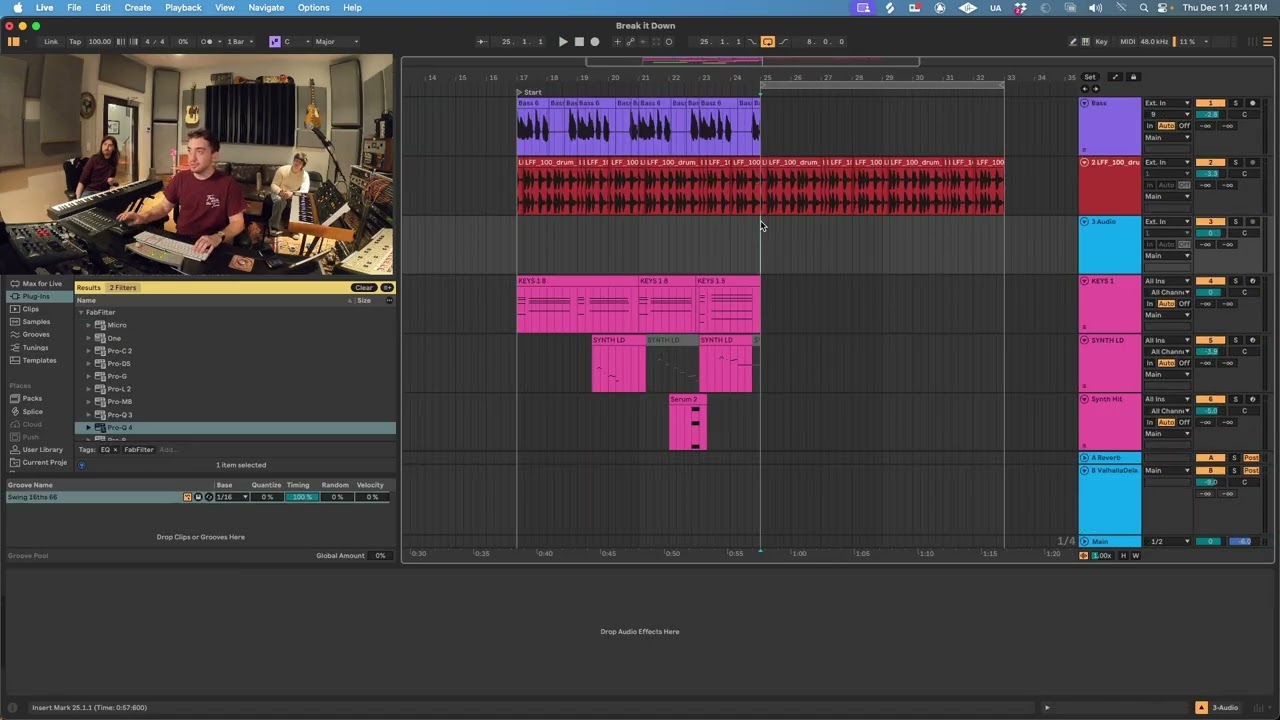This screenshot has height=720, width=1280.
Task: Arm the Bass track for recording
Action: click(x=1252, y=103)
